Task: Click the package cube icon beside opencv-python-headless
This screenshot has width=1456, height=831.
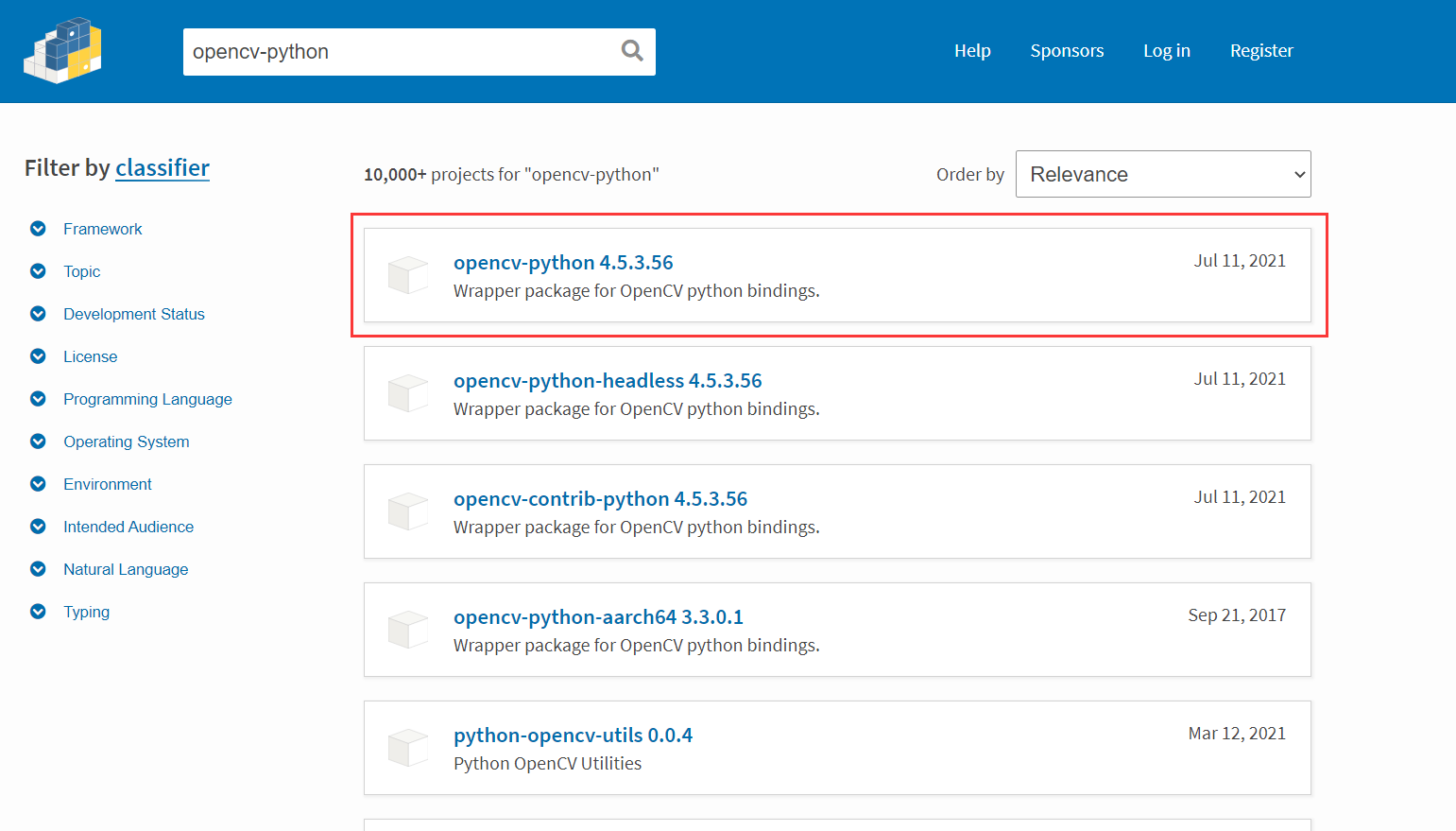Action: tap(408, 393)
